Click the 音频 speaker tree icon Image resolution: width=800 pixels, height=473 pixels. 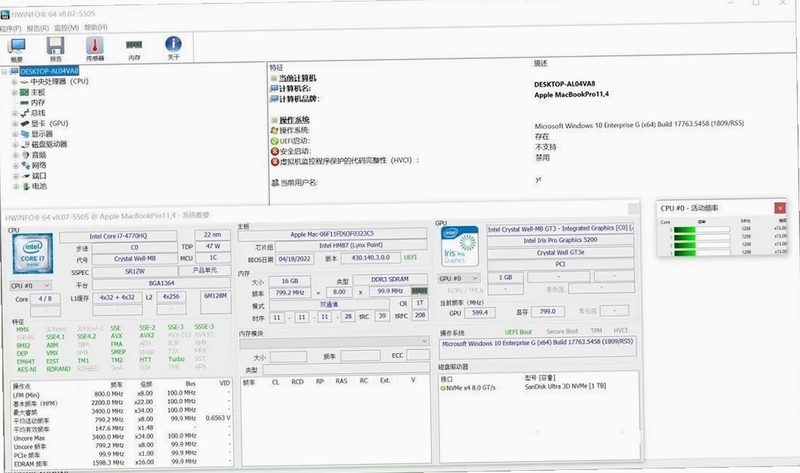(25, 155)
